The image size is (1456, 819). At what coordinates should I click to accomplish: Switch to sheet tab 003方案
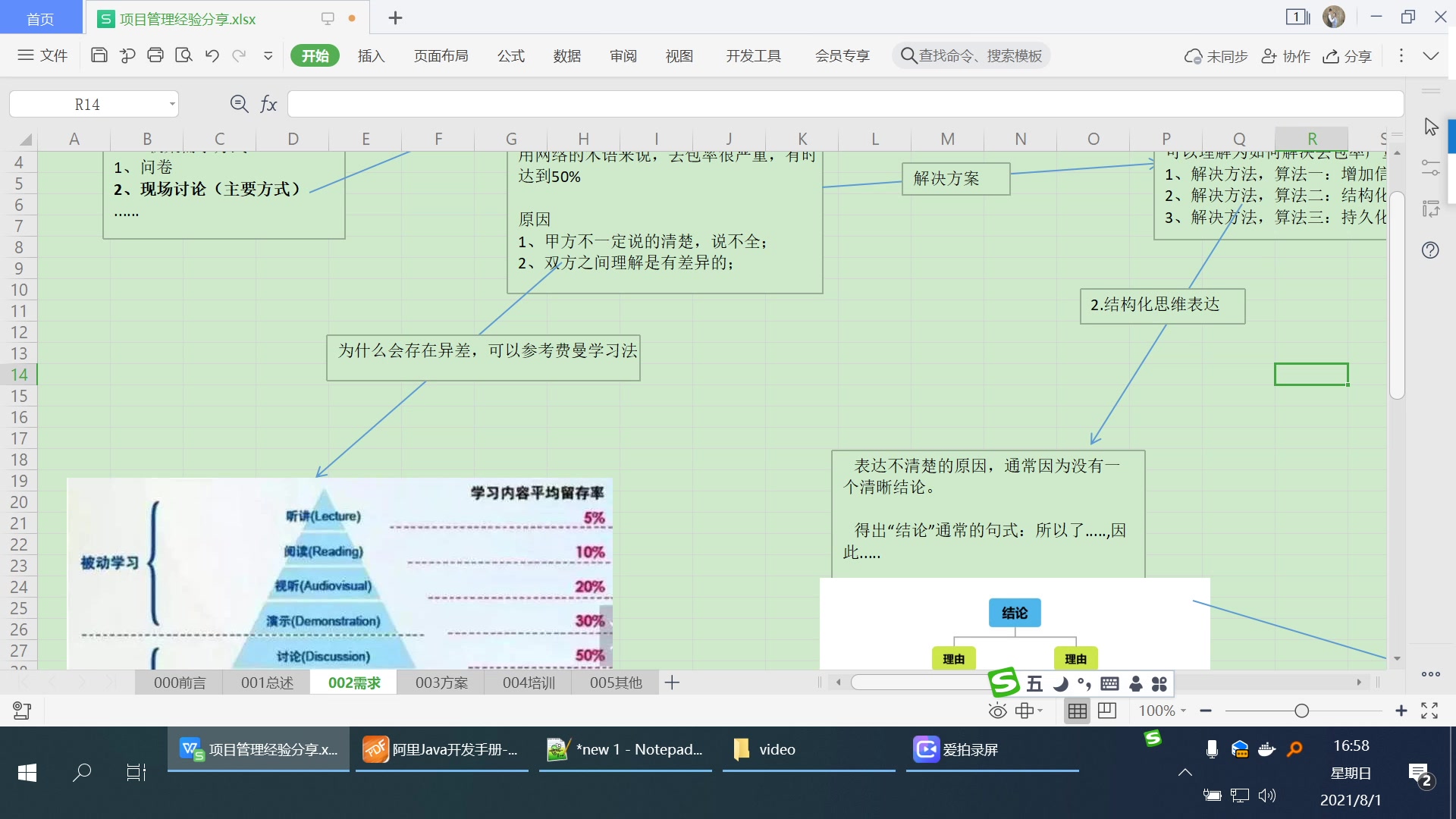pos(441,682)
